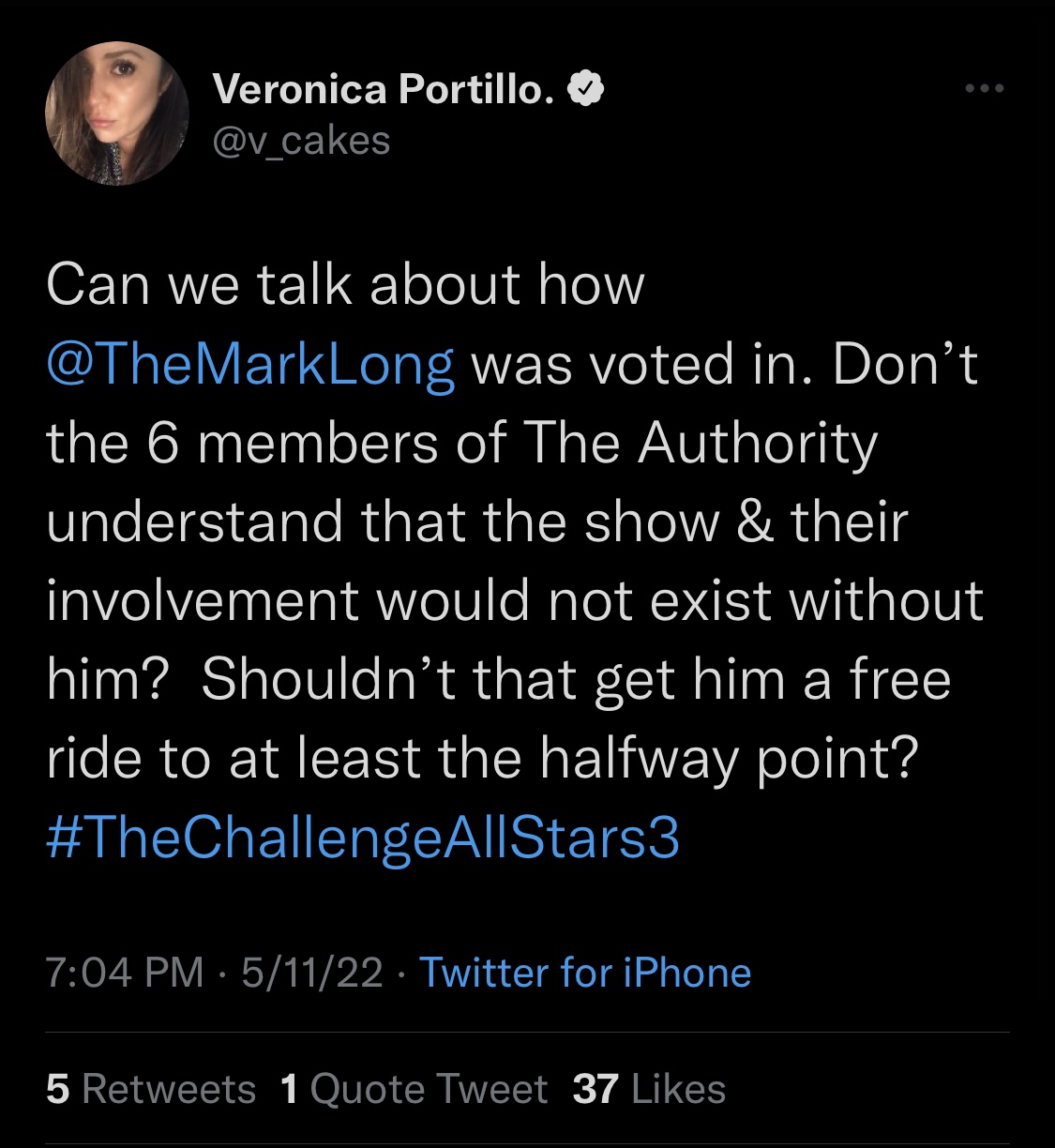This screenshot has width=1055, height=1148.
Task: Click the phrase 'members of The Authority'
Action: pyautogui.click(x=537, y=443)
